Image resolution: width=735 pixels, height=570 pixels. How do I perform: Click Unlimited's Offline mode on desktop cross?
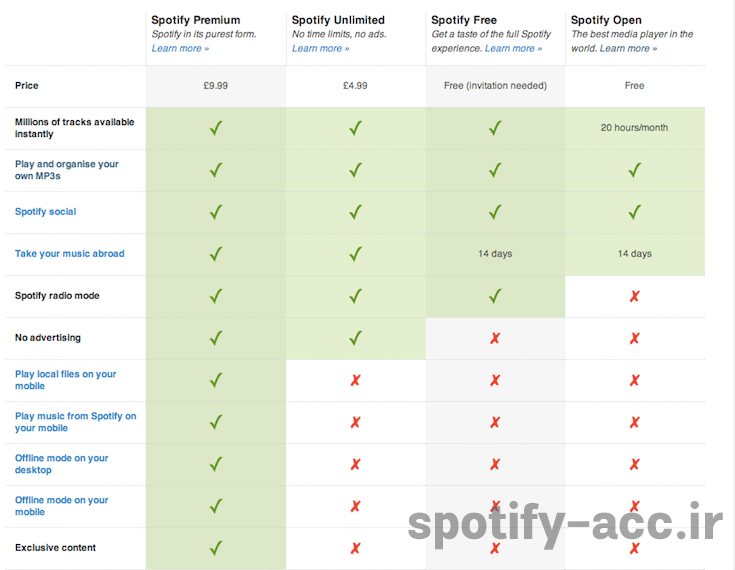[x=355, y=464]
